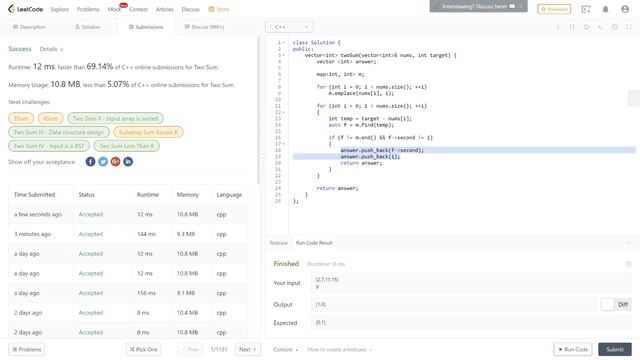Open Problems in the navigation bar
This screenshot has width=640, height=360.
[88, 9]
